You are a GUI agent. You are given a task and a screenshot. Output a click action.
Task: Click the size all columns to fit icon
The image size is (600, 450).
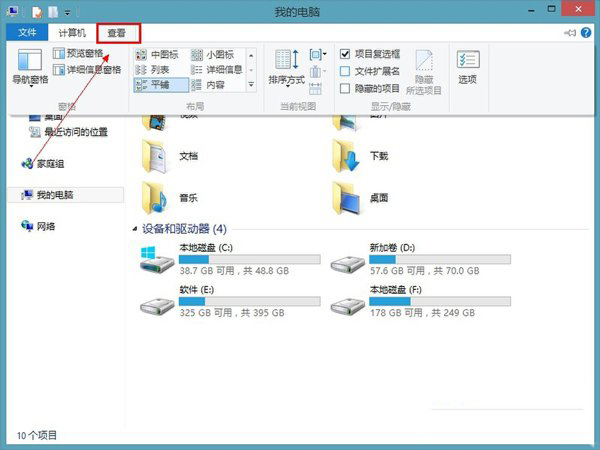315,88
